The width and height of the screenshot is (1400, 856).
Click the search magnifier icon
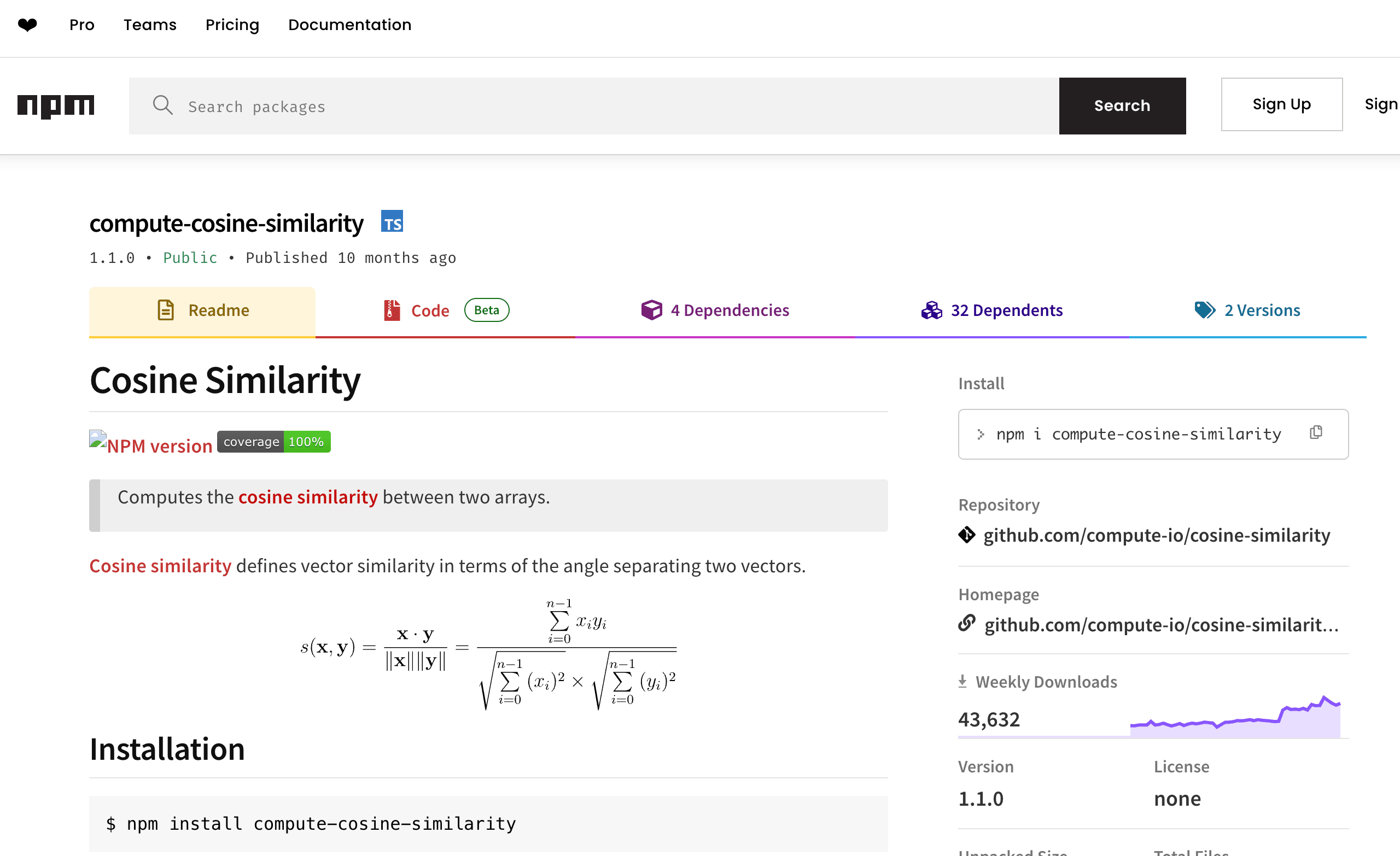[162, 105]
